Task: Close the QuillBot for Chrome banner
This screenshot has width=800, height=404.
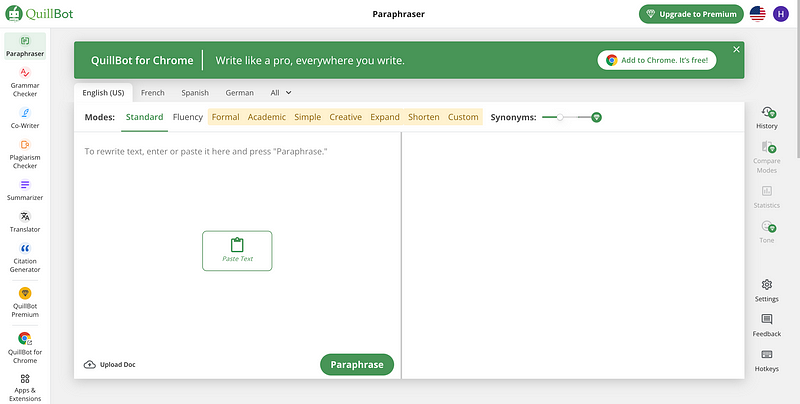Action: pos(736,49)
